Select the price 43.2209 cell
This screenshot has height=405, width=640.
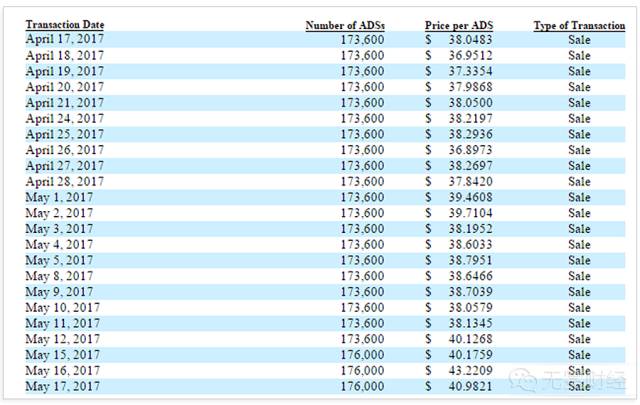pos(469,370)
